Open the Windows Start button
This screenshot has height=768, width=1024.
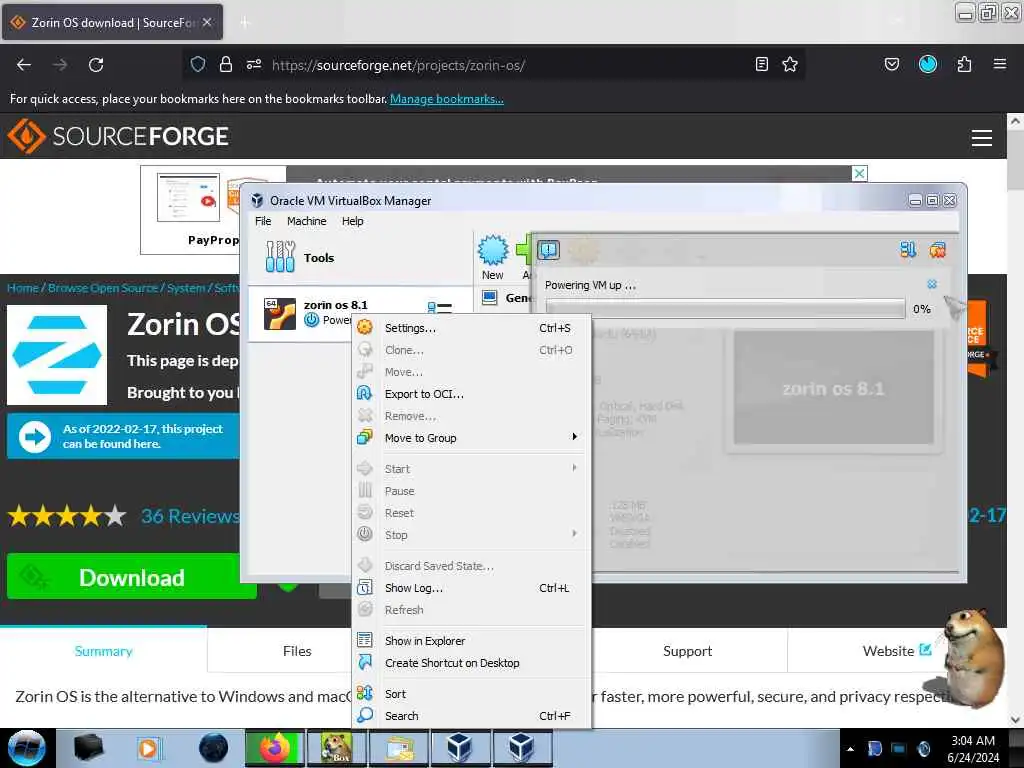tap(26, 748)
